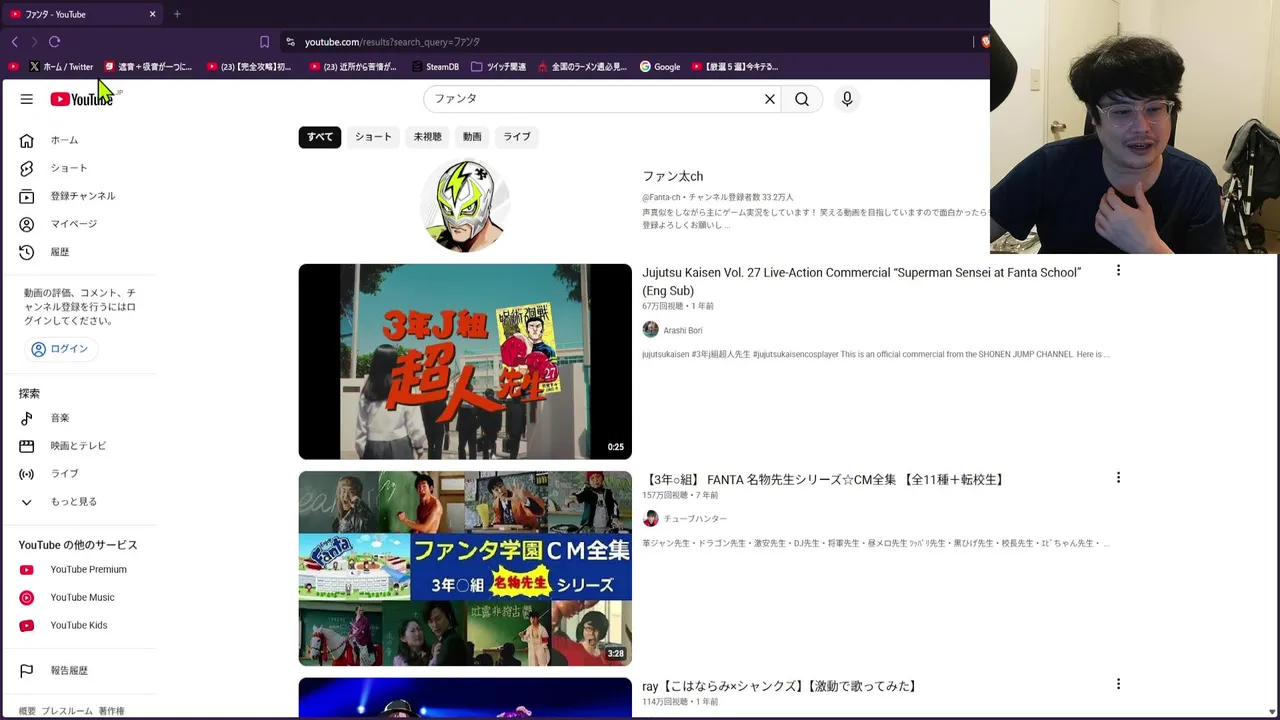
Task: Open options menu for Jujutsu Kaisen video
Action: pyautogui.click(x=1118, y=271)
